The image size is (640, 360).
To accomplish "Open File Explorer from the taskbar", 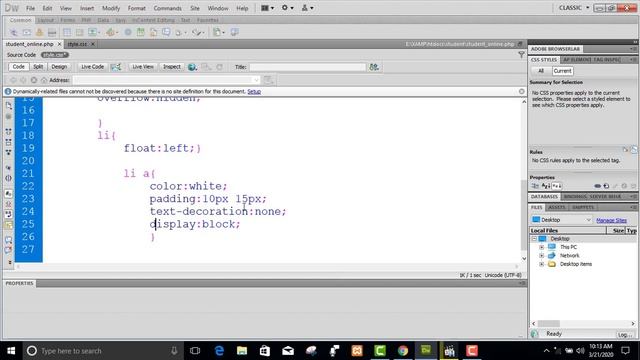I will click(x=242, y=351).
